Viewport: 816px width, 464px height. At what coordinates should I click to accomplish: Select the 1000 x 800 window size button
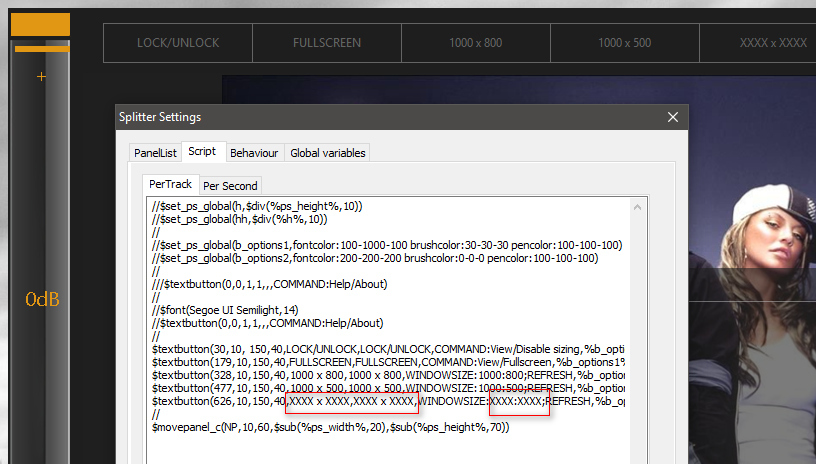[475, 43]
